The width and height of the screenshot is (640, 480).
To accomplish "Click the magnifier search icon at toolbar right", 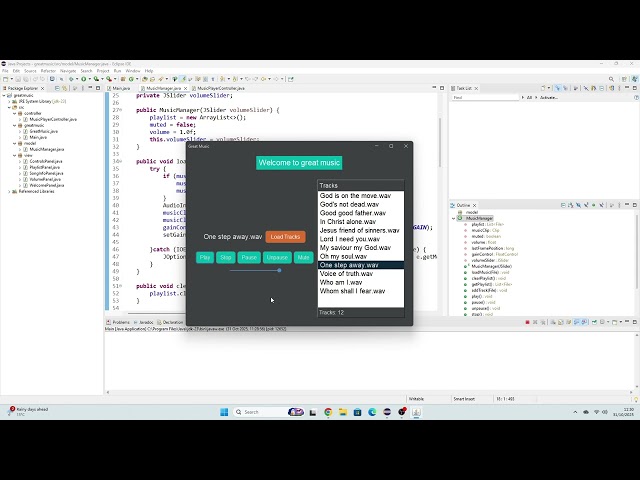I will click(611, 79).
